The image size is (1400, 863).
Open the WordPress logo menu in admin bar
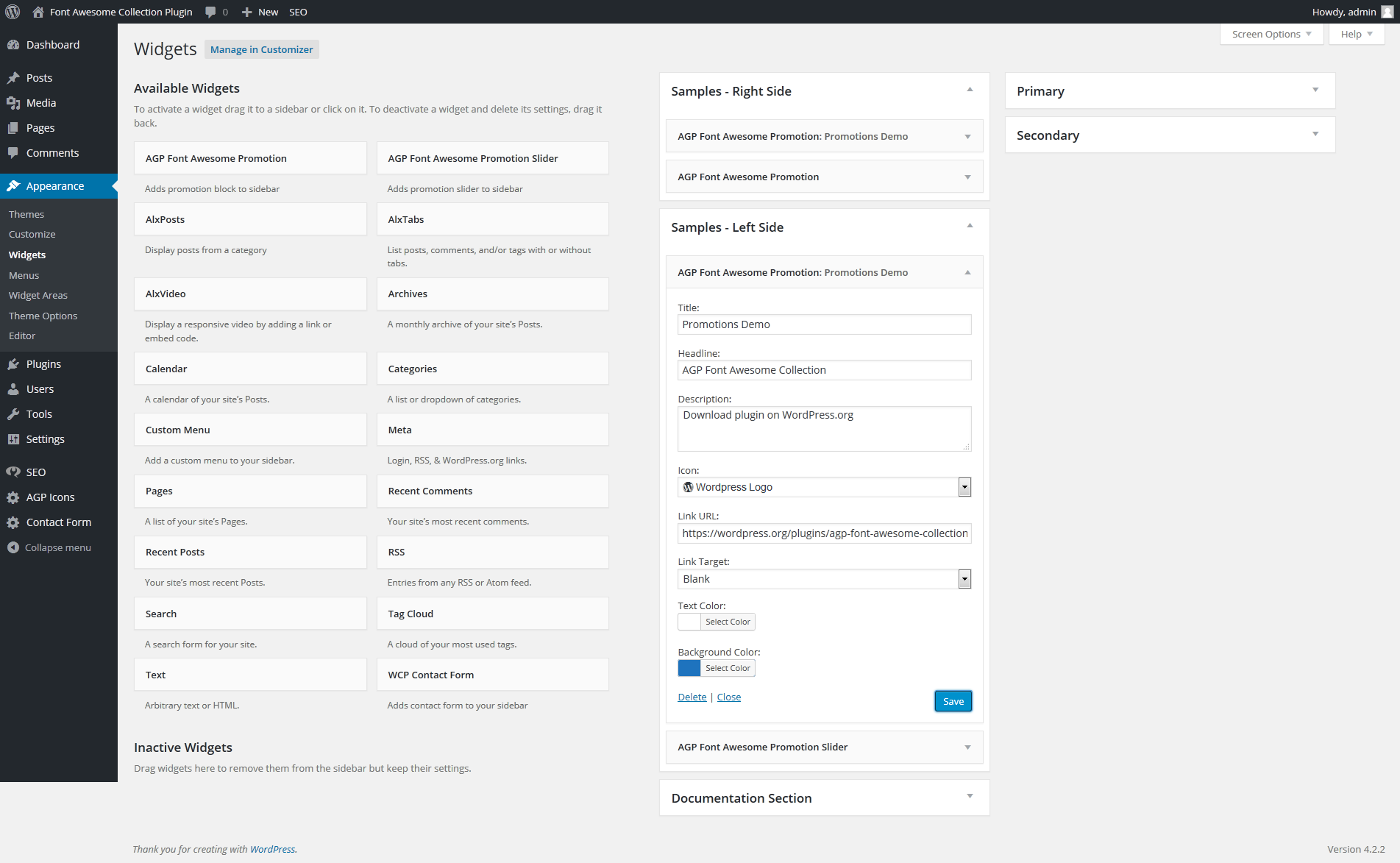coord(12,12)
